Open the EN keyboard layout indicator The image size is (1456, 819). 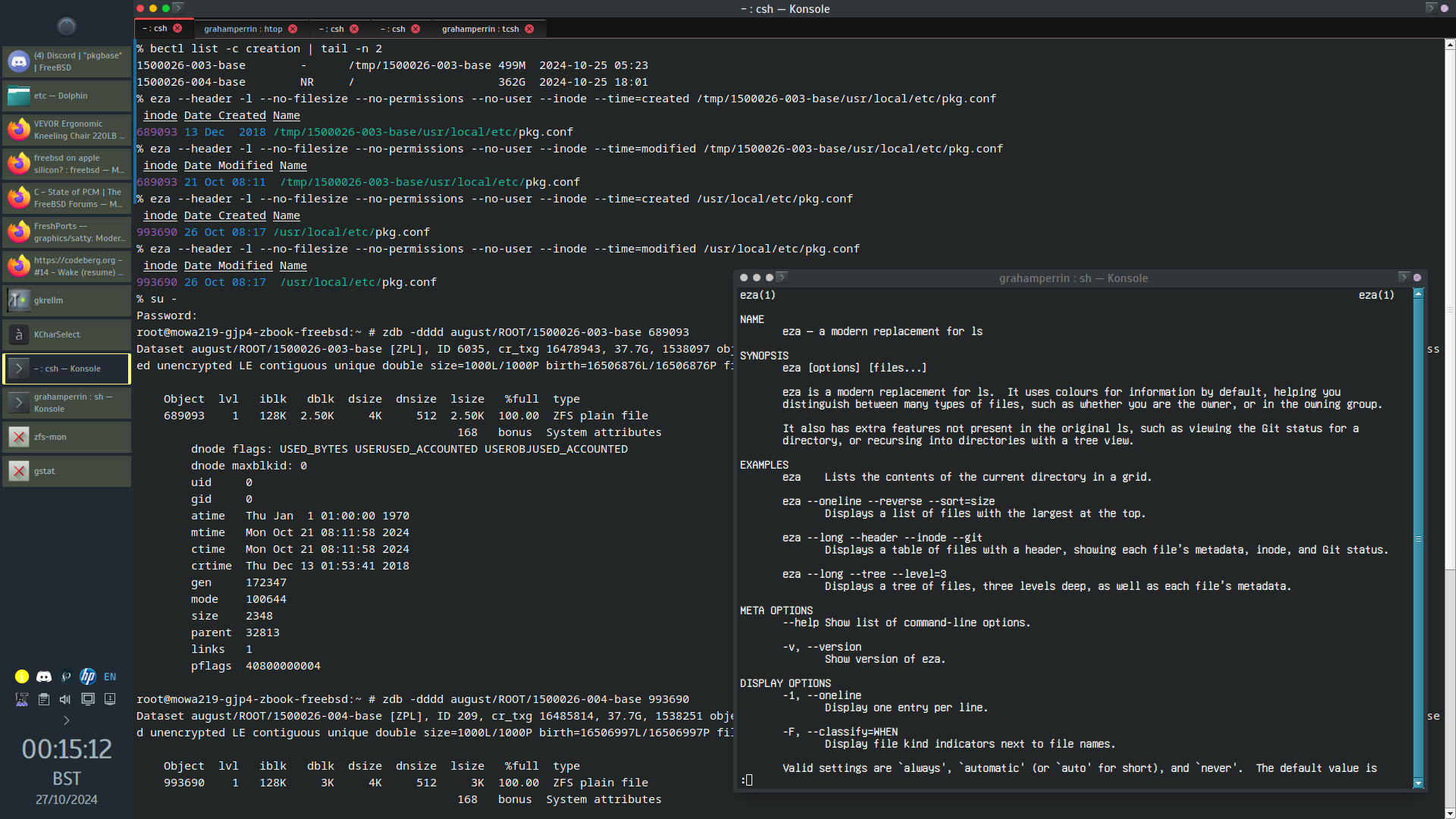(x=110, y=676)
